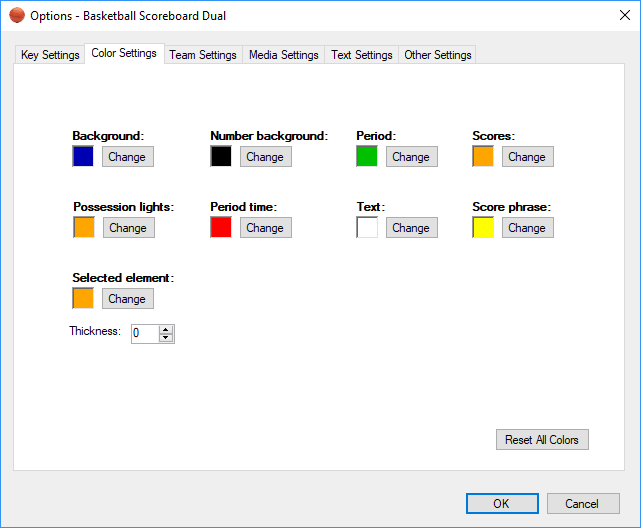
Task: Select the Other Settings tab
Action: 438,55
